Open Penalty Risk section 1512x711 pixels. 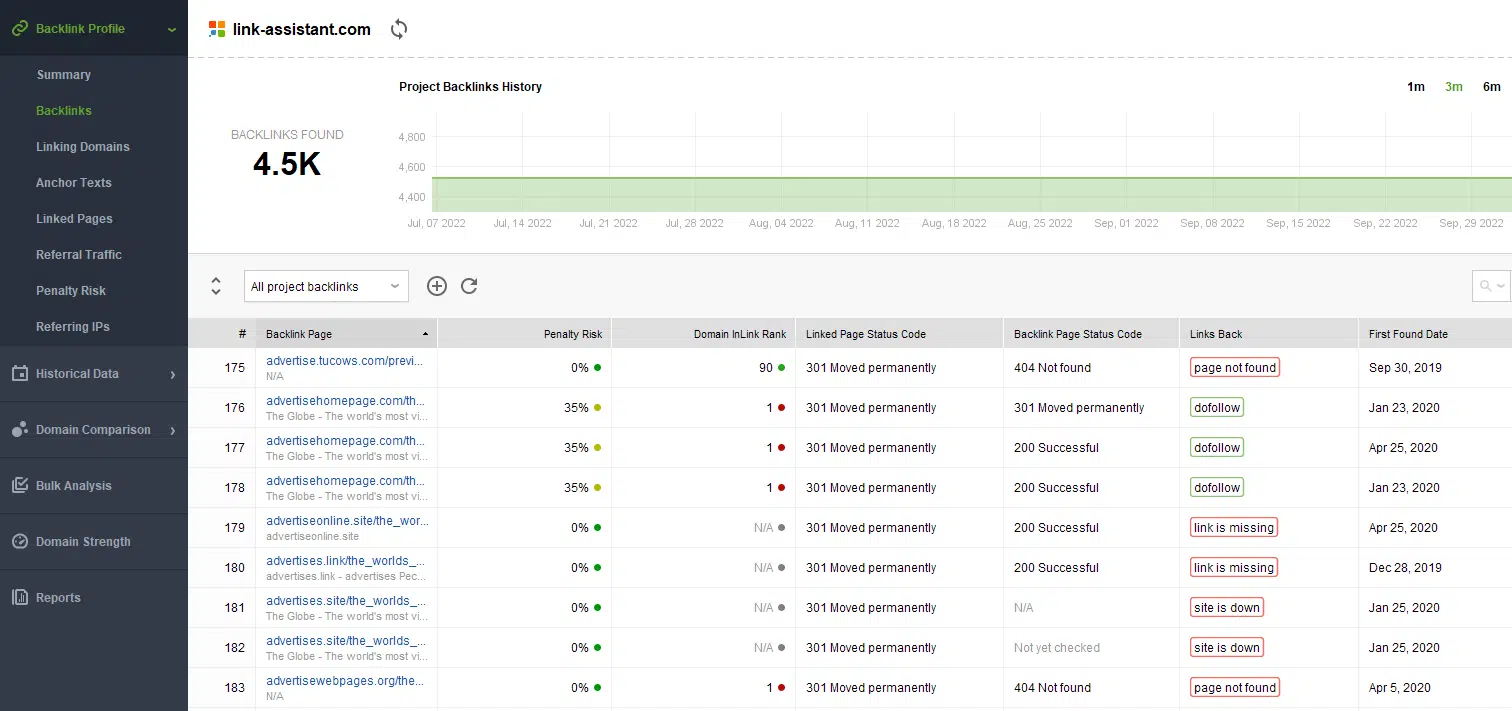tap(71, 291)
